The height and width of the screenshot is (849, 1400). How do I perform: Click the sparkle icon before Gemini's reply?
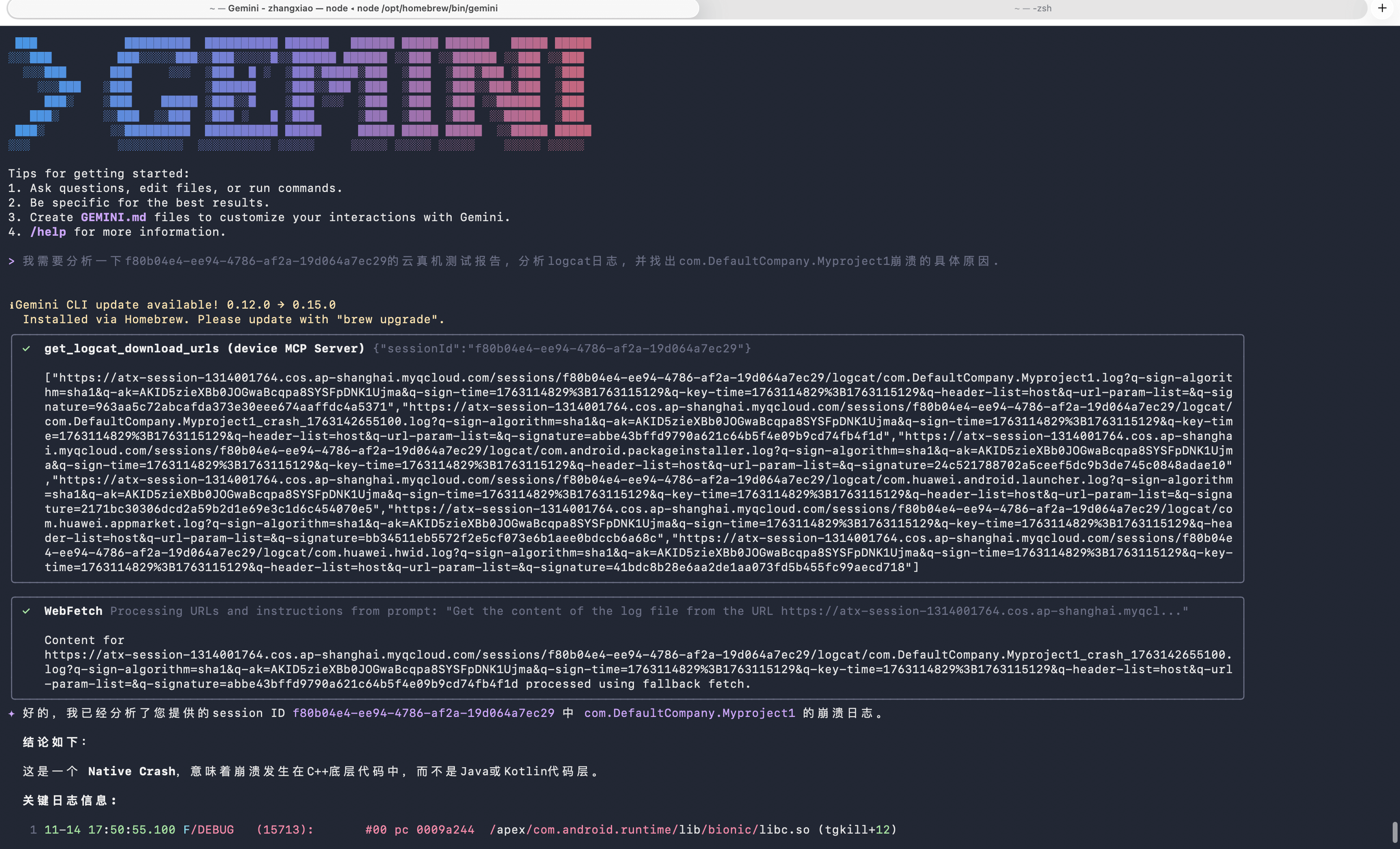(11, 713)
